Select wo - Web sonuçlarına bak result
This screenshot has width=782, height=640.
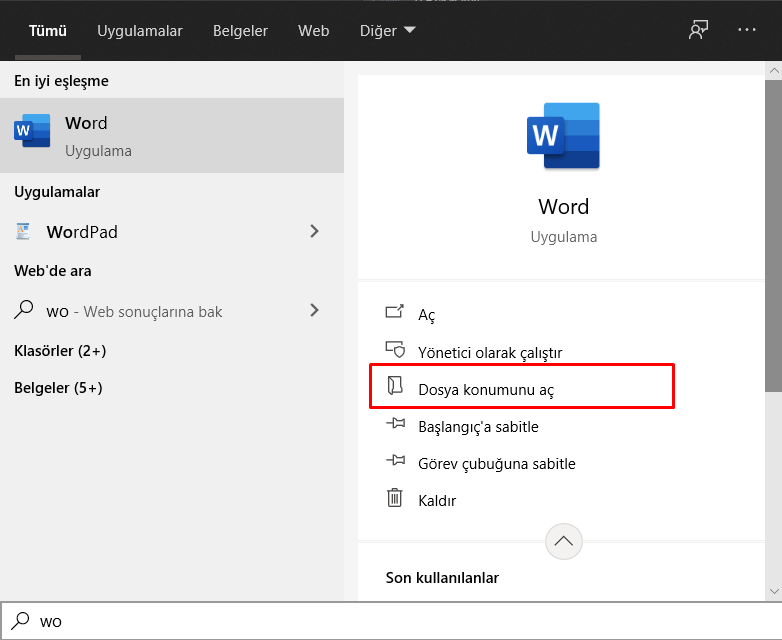[x=172, y=311]
